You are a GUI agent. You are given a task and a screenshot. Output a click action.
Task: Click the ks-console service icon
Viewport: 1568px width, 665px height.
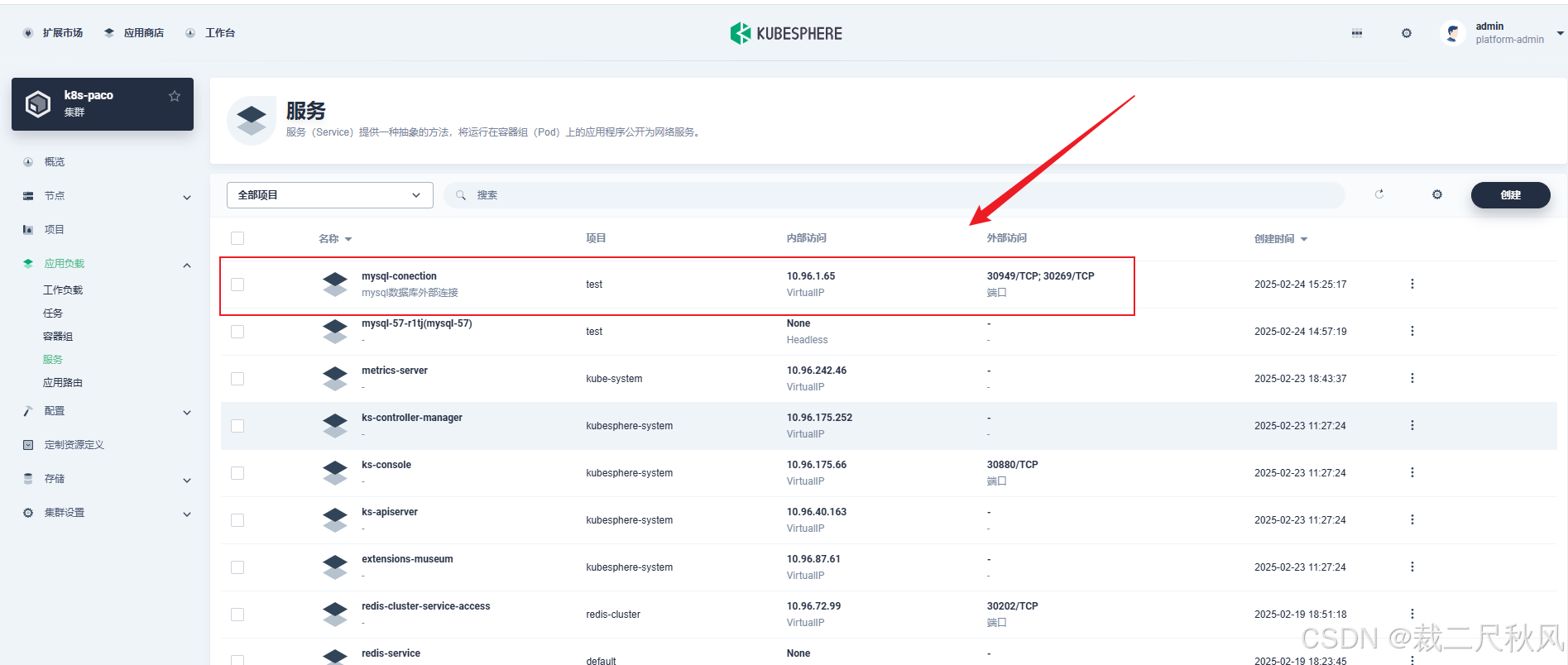tap(335, 473)
